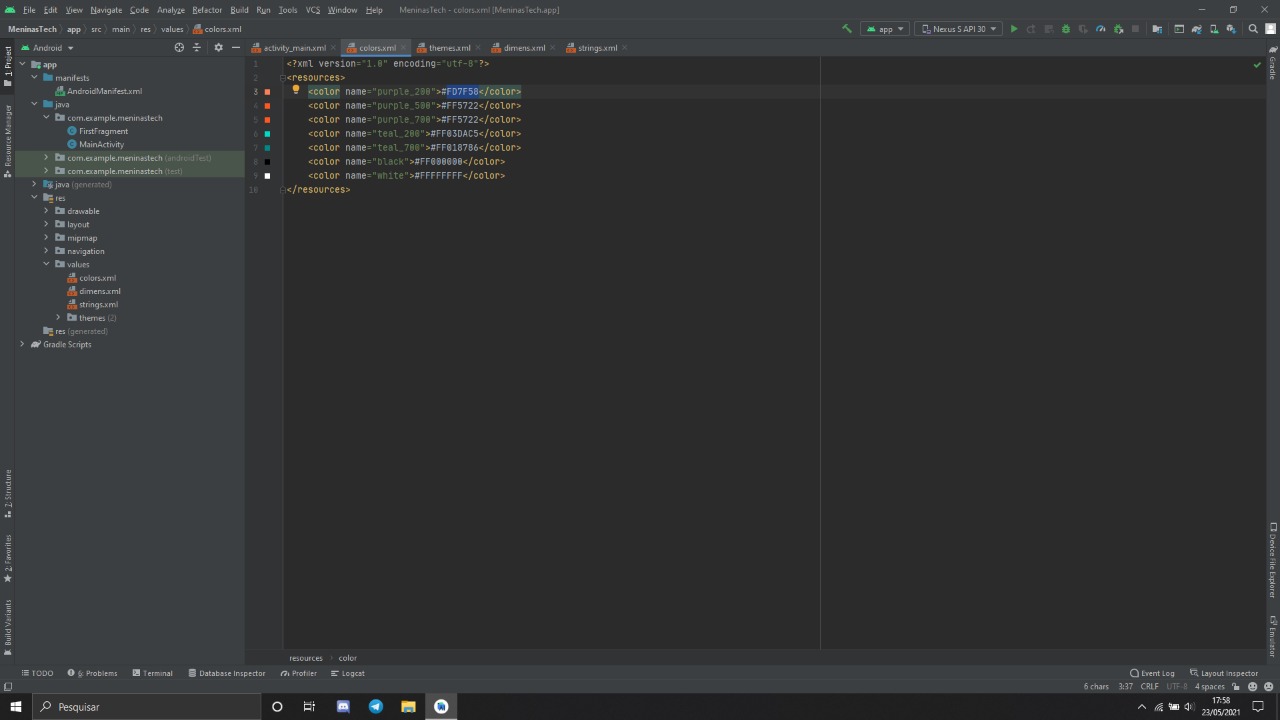Open File Explorer from the taskbar
Viewport: 1280px width, 720px height.
tap(408, 706)
